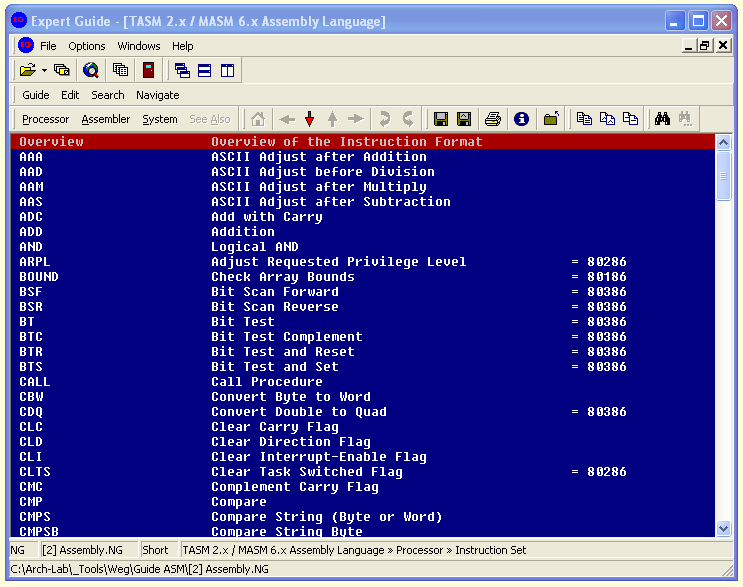Select the AAD instruction row
This screenshot has width=743, height=587.
click(362, 172)
